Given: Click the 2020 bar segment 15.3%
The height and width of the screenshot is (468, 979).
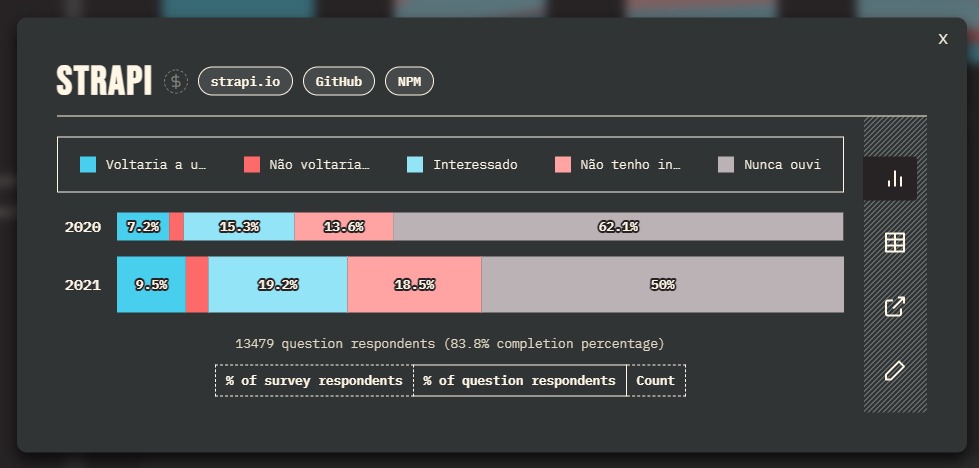Looking at the screenshot, I should pyautogui.click(x=239, y=227).
